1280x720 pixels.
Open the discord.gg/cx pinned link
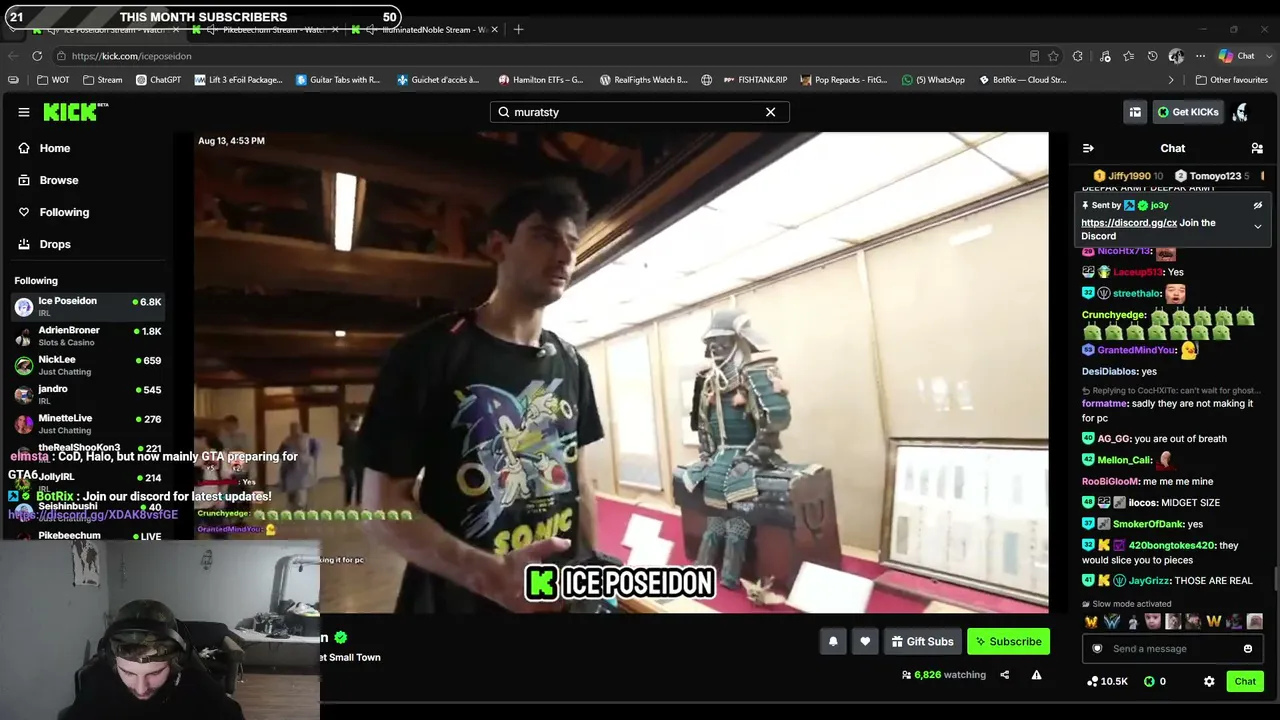1129,223
